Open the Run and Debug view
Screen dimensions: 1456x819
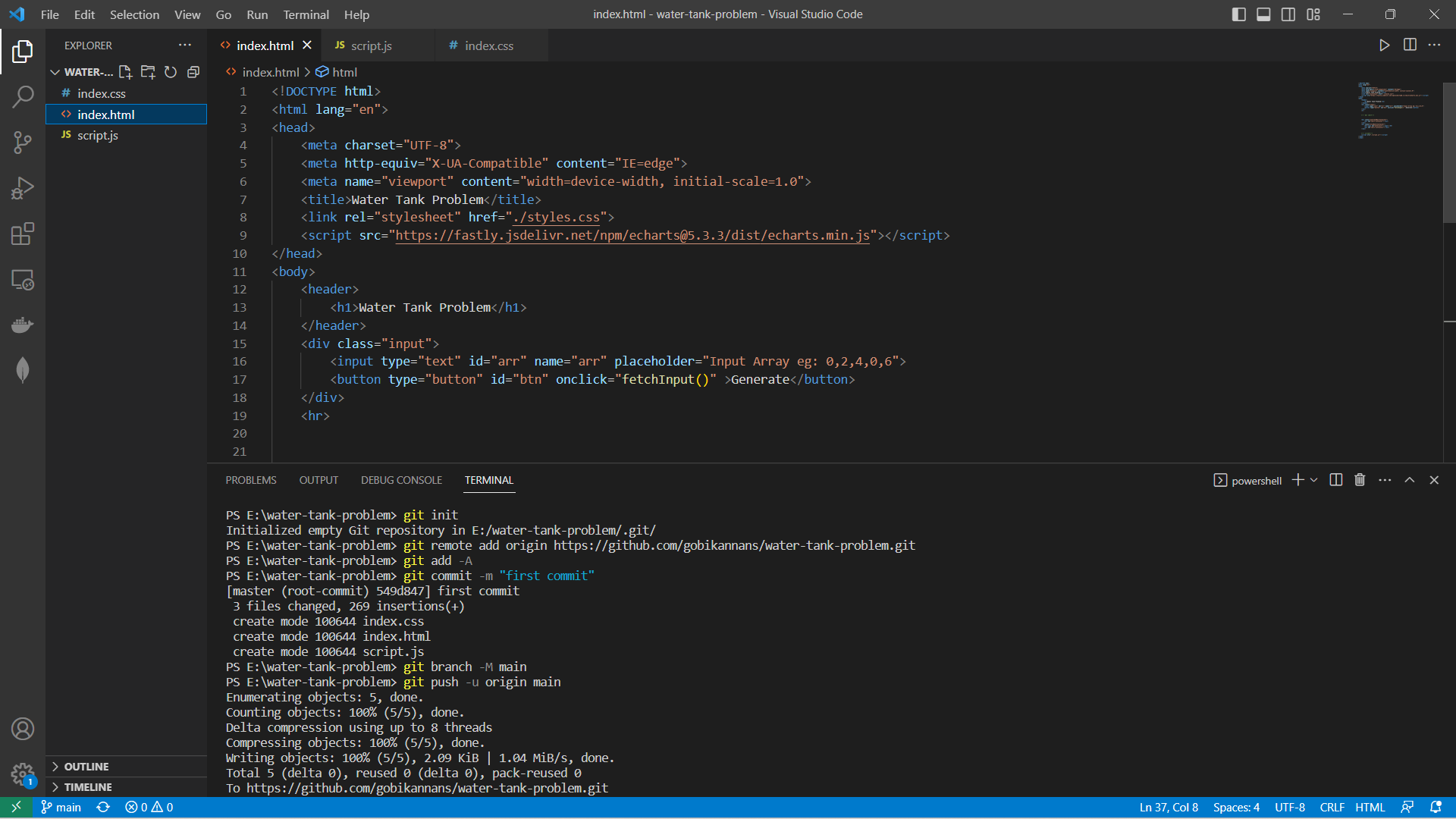tap(23, 187)
